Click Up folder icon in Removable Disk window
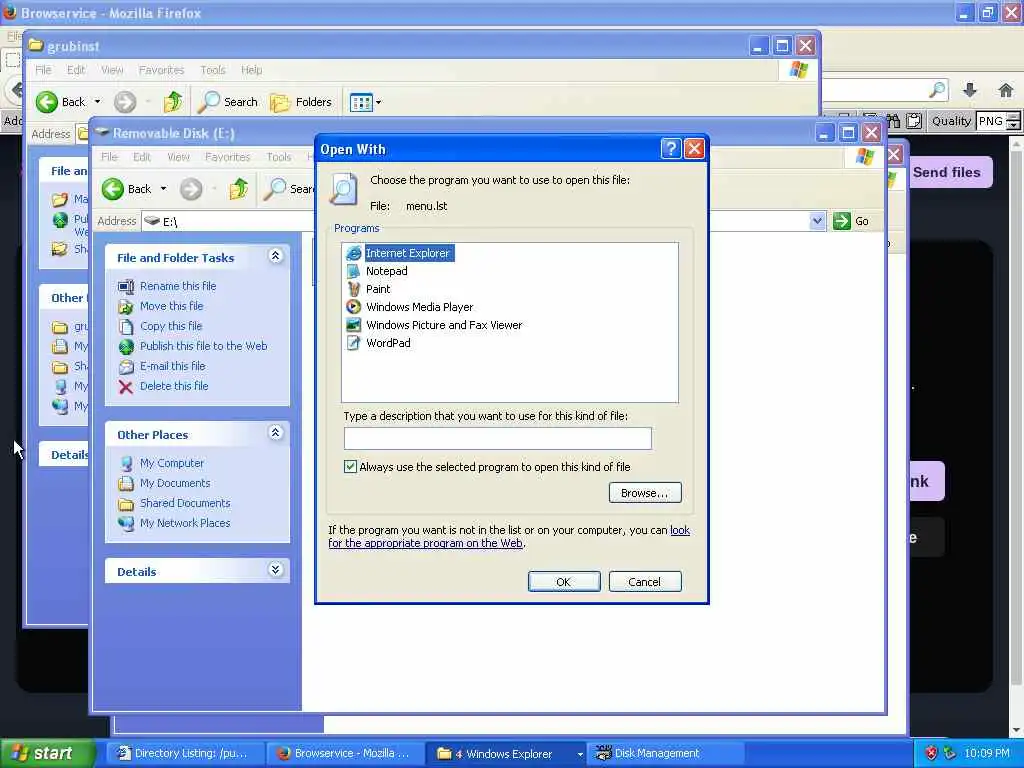1024x768 pixels. [238, 189]
